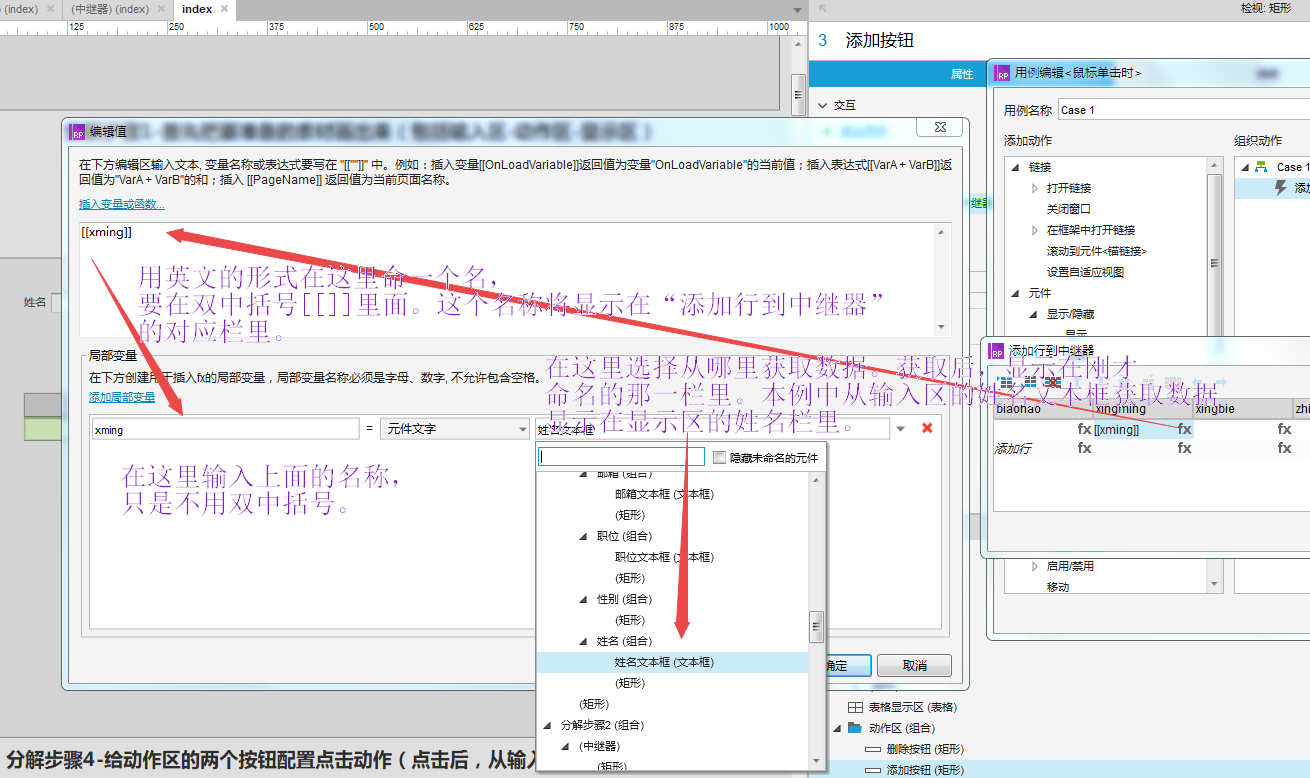Collapse 显示/隐藏 action group

tap(1035, 314)
